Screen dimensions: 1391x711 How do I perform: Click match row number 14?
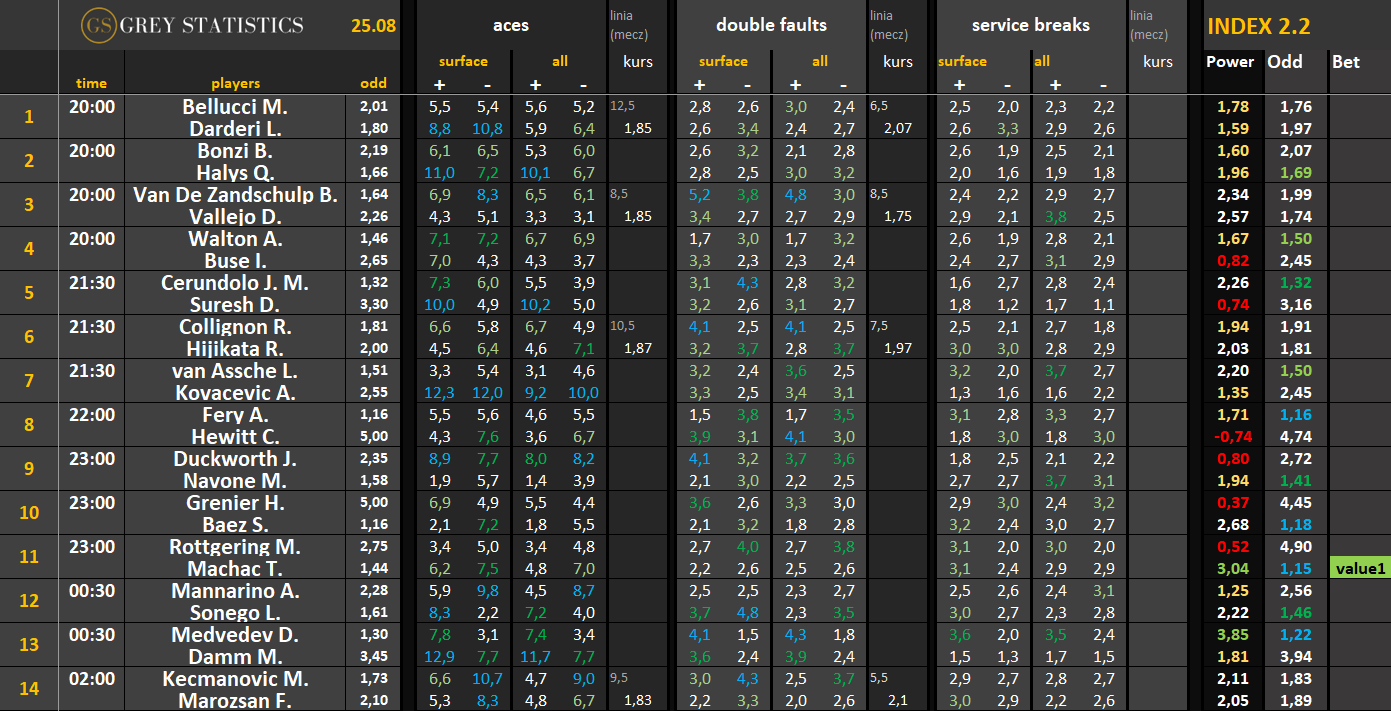[28, 689]
